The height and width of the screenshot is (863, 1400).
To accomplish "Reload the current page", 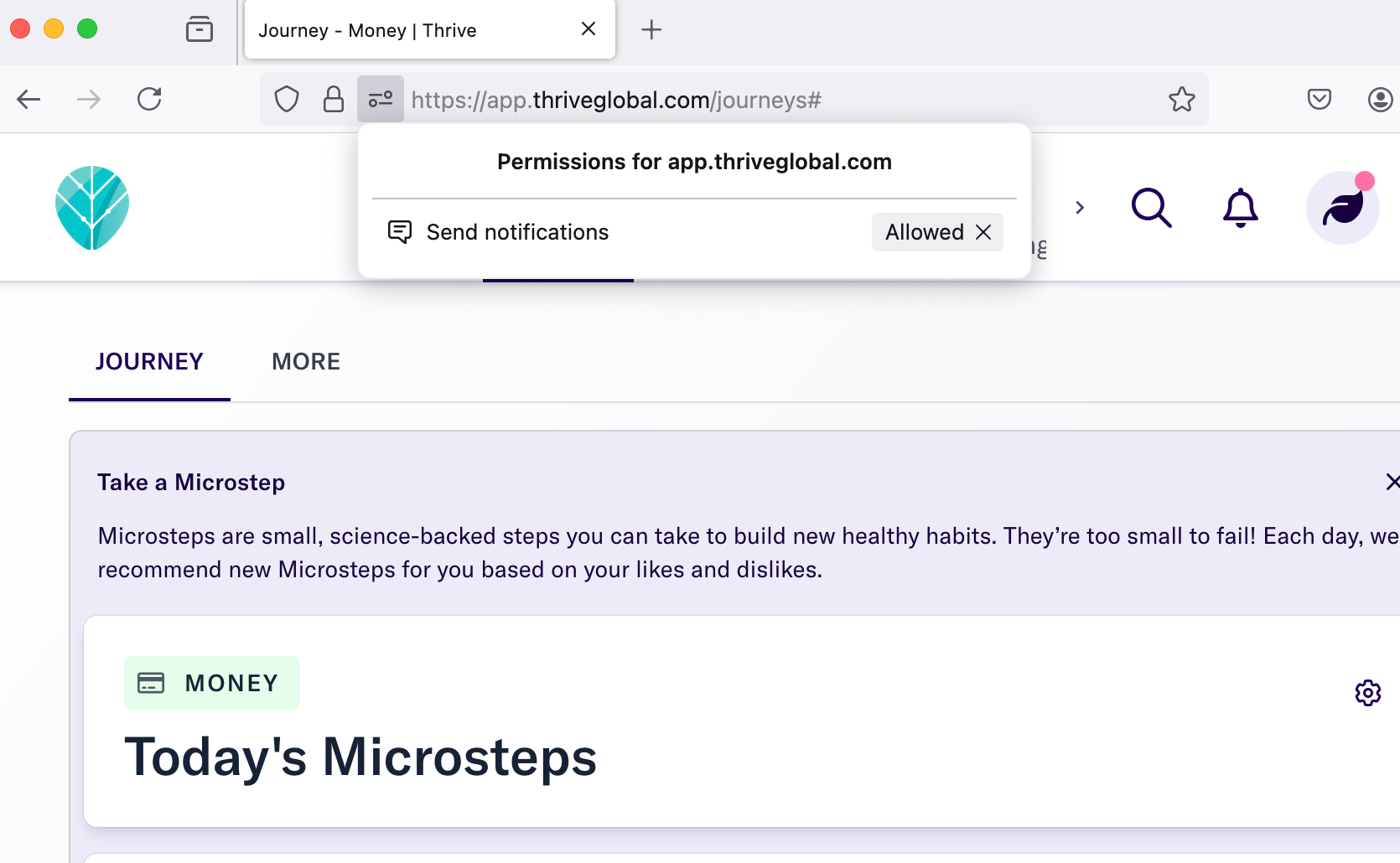I will tap(149, 100).
